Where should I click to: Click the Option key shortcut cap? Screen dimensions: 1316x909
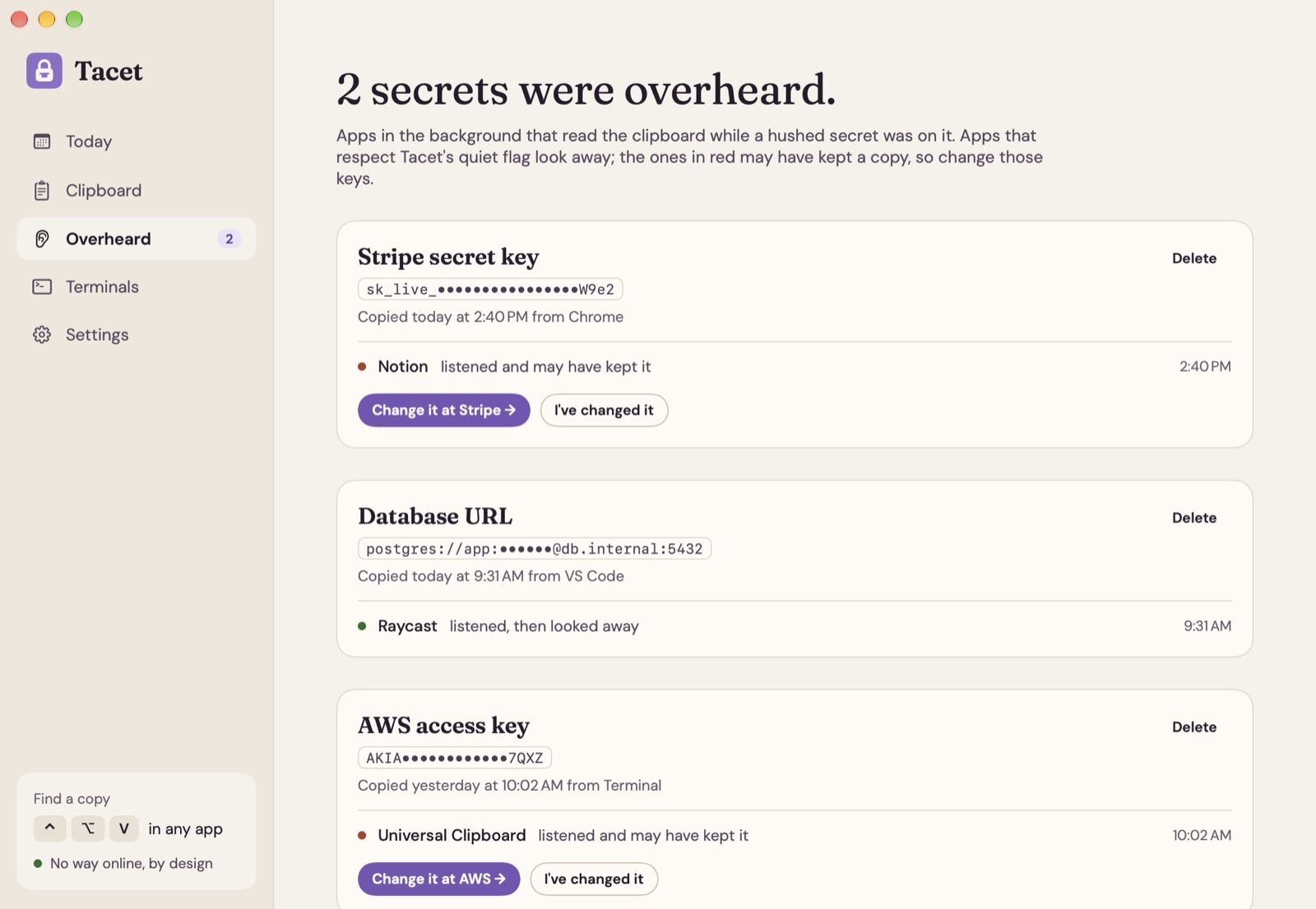[x=87, y=828]
